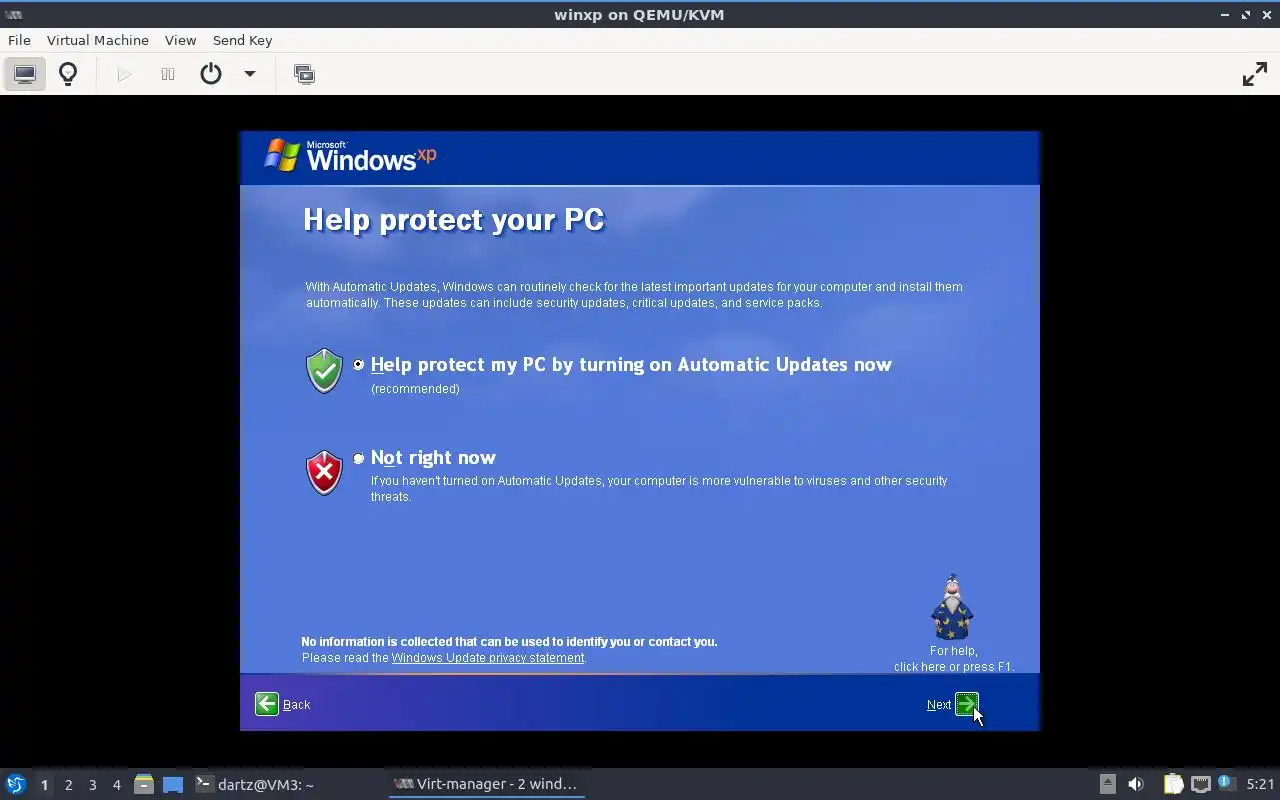Viewport: 1280px width, 800px height.
Task: Switch to workspace 1
Action: coord(44,785)
